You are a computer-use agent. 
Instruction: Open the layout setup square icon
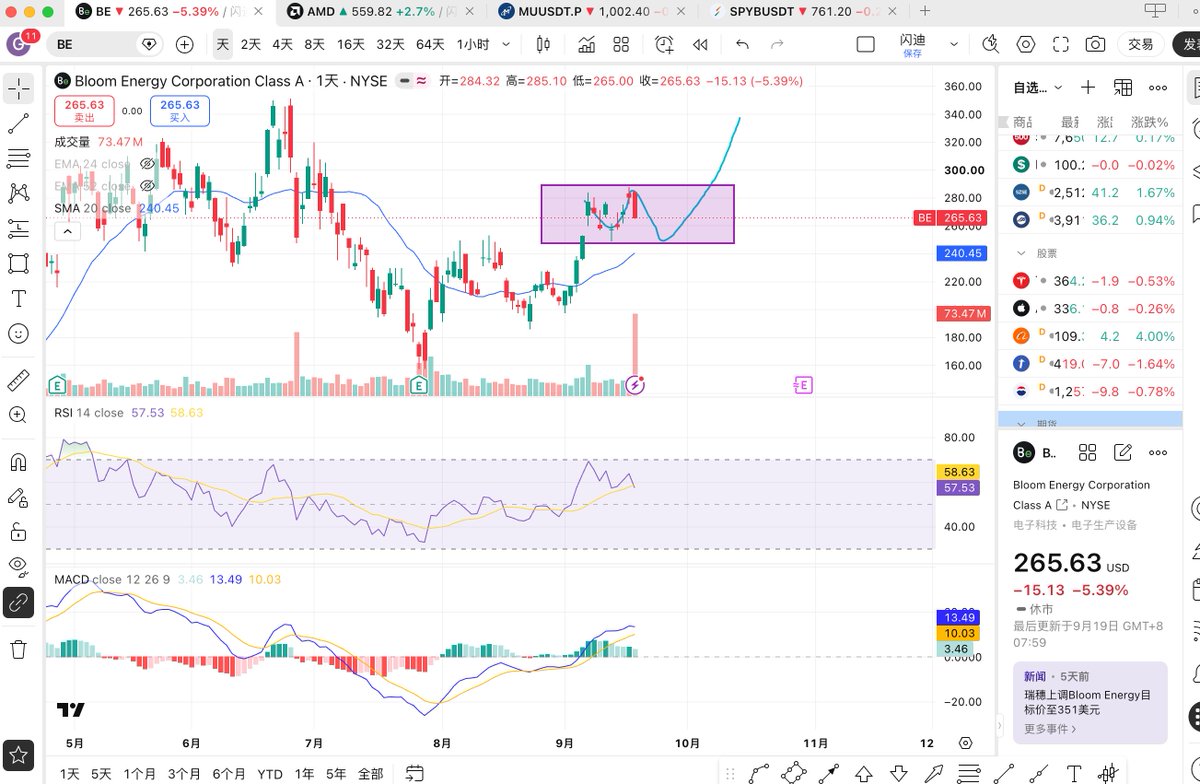click(866, 45)
